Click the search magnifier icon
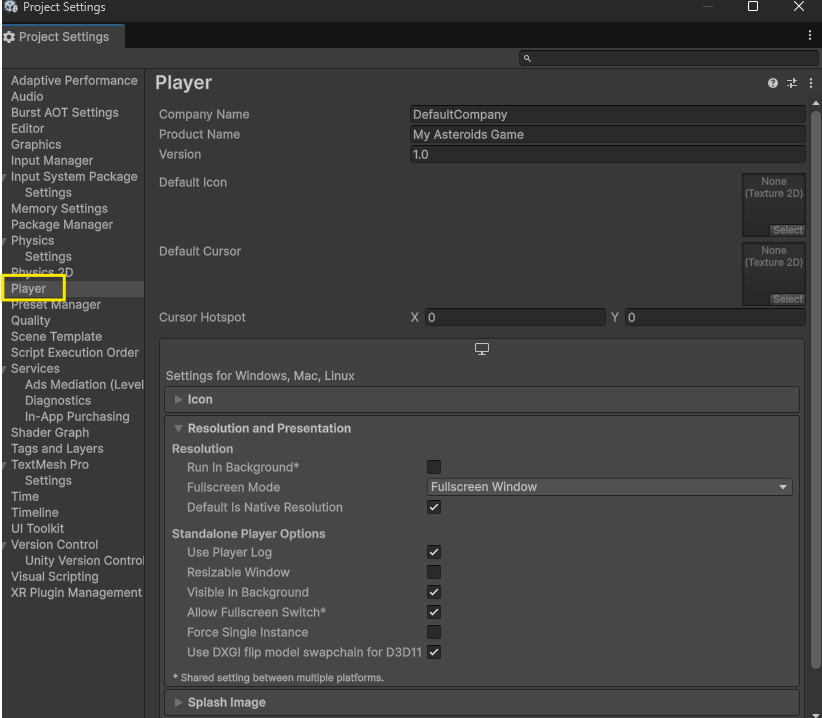The height and width of the screenshot is (718, 822). tap(527, 58)
